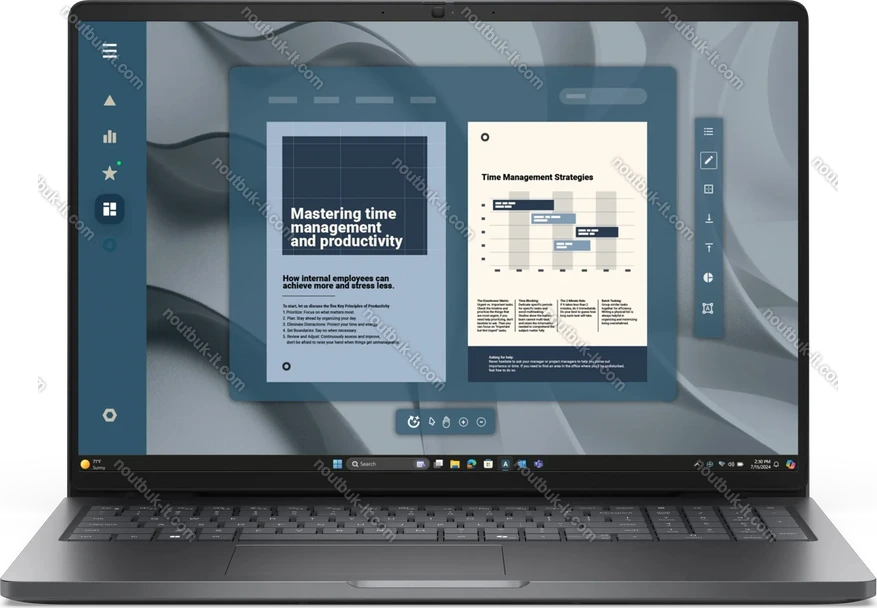Click the list icon in right toolbar
The image size is (877, 608).
[708, 131]
